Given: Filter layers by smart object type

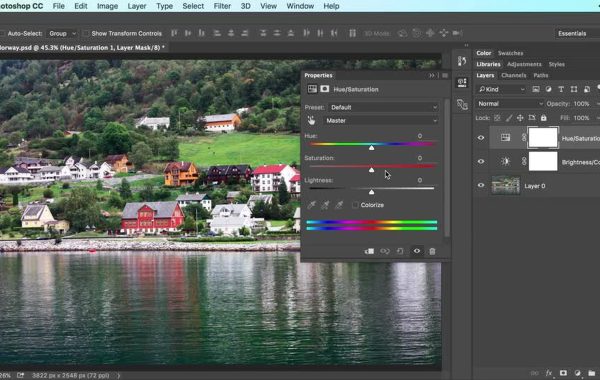Looking at the screenshot, I should pos(587,89).
